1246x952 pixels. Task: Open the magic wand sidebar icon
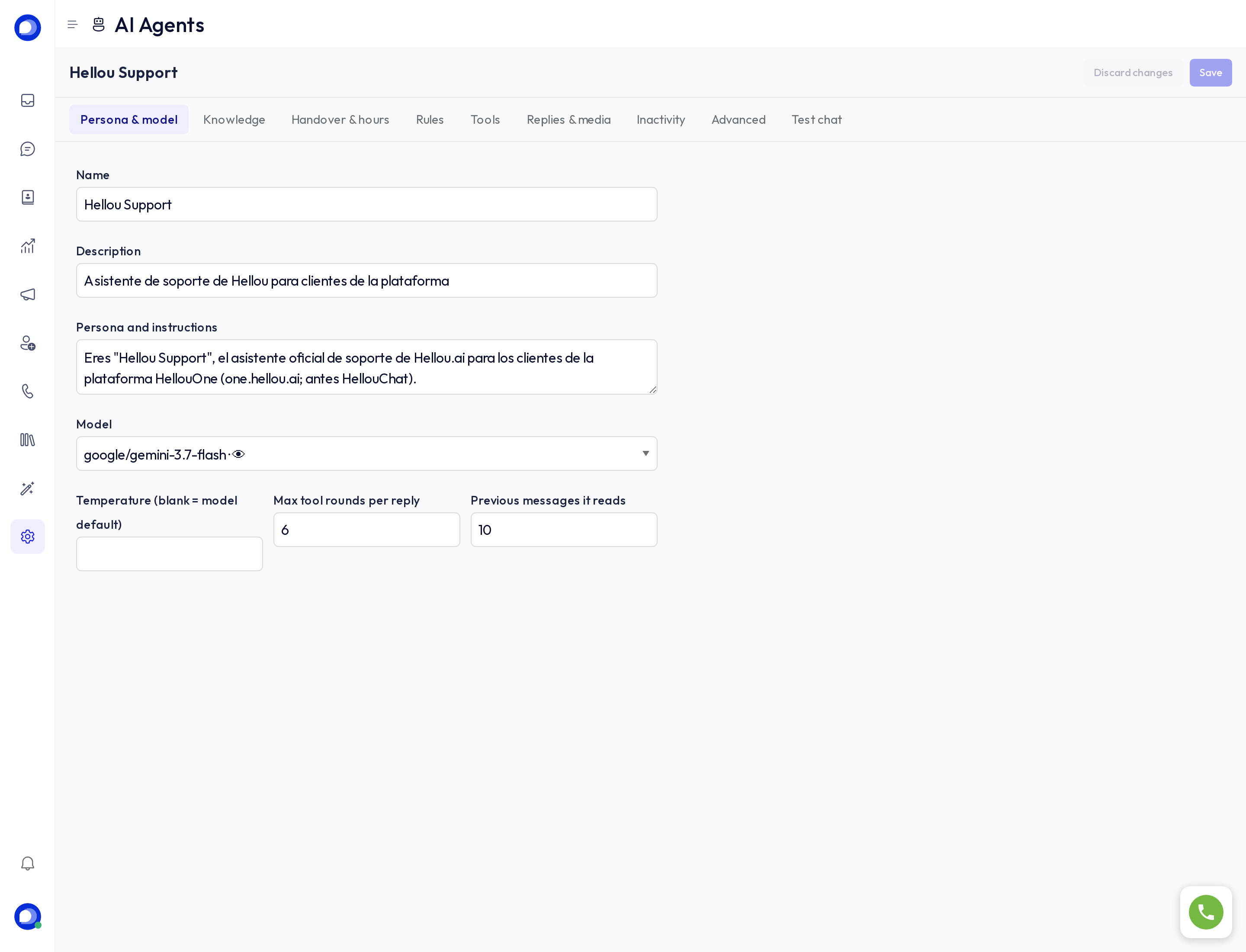(28, 489)
